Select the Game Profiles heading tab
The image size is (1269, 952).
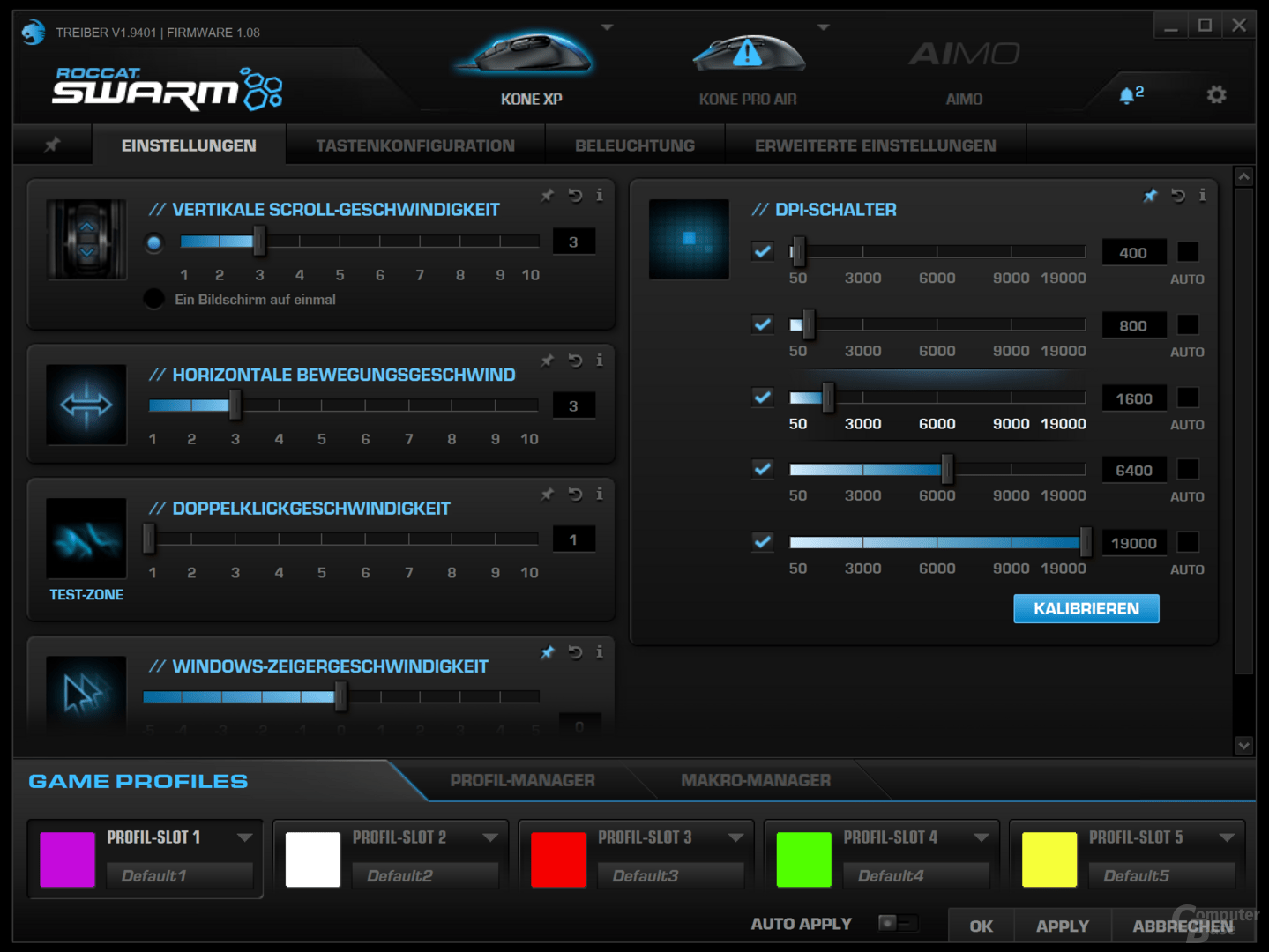click(x=138, y=781)
